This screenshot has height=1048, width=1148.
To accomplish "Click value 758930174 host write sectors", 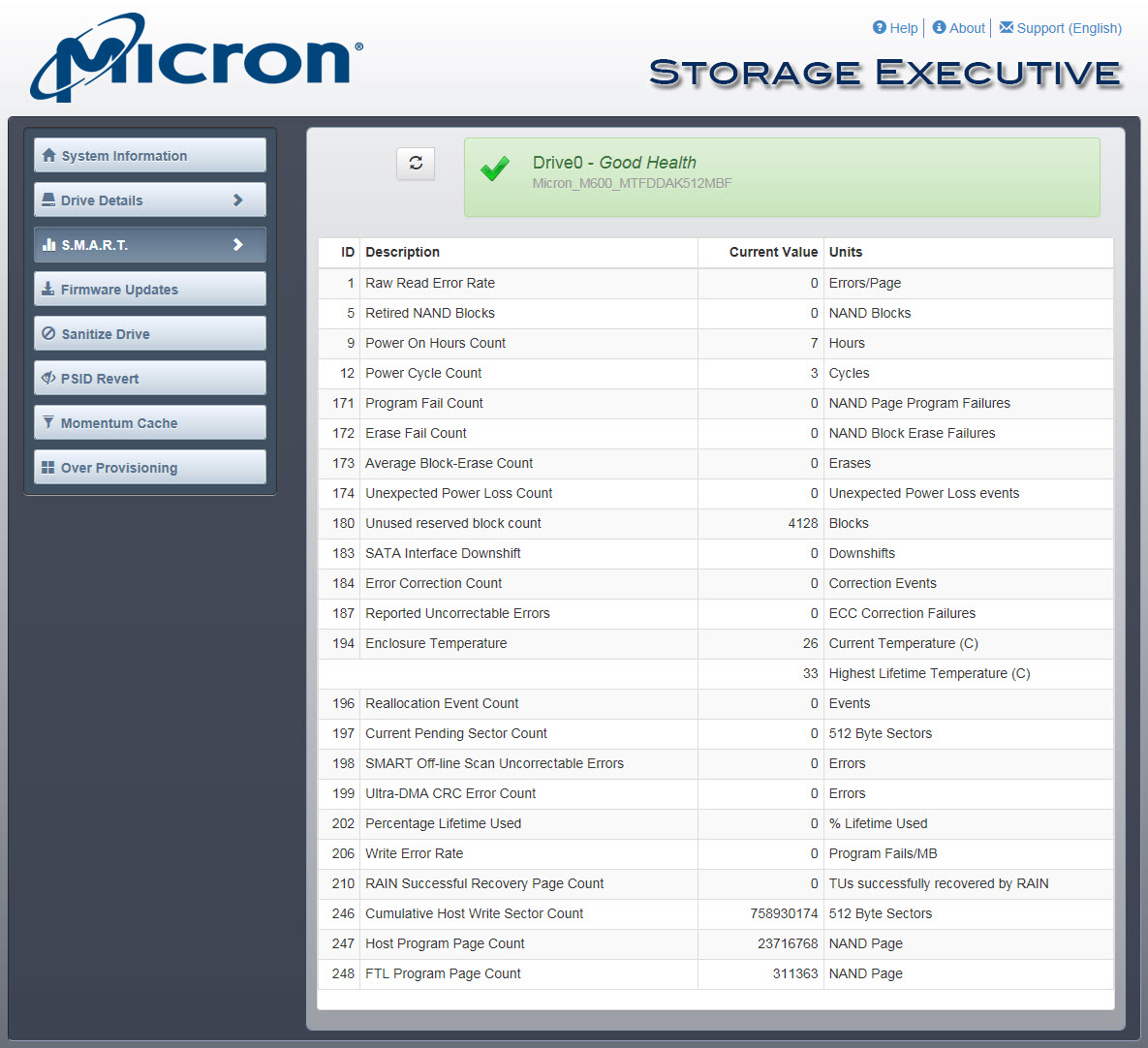I will click(784, 913).
